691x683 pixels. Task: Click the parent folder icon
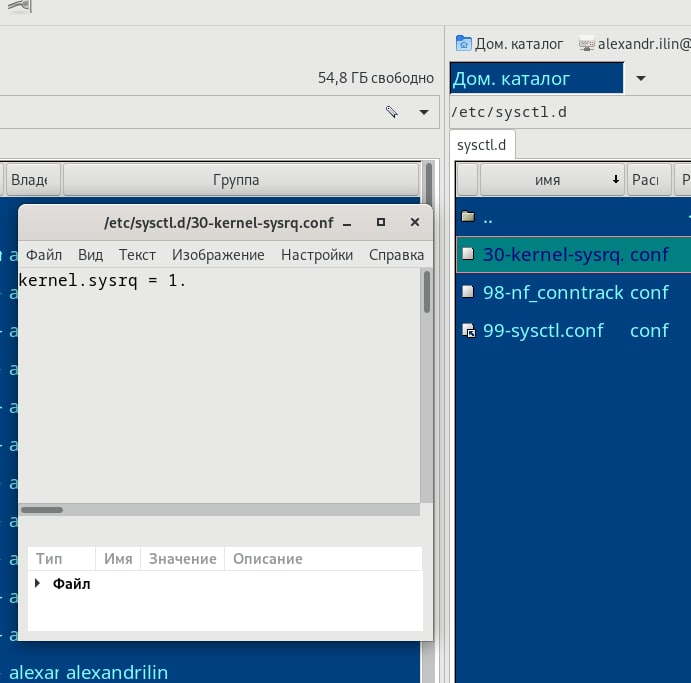coord(468,216)
